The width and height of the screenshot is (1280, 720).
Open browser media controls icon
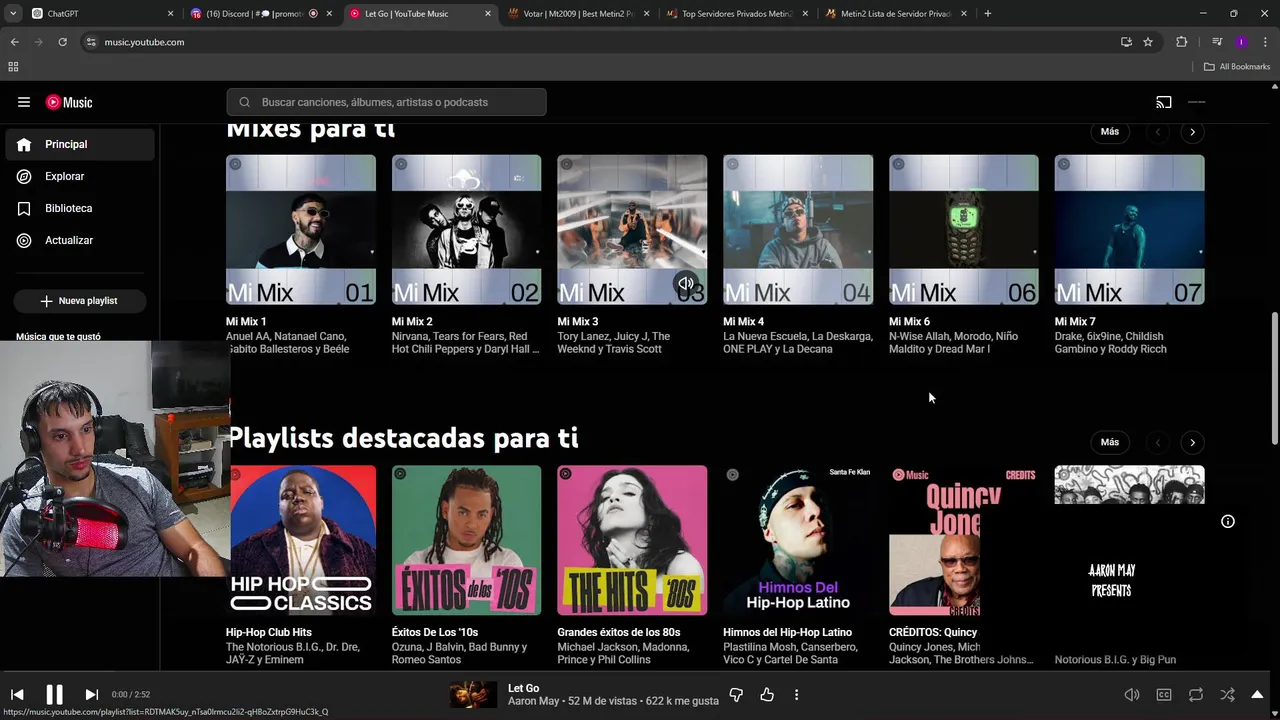pos(1217,42)
